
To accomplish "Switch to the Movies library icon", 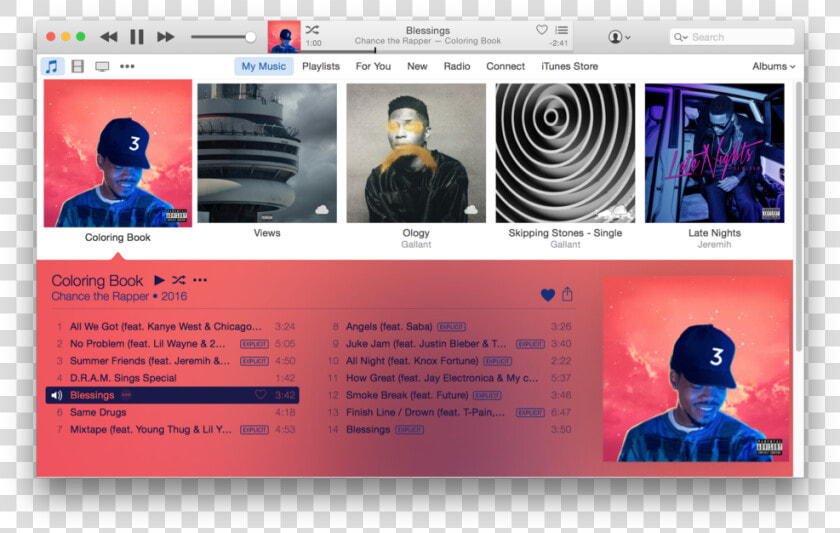I will (x=78, y=66).
